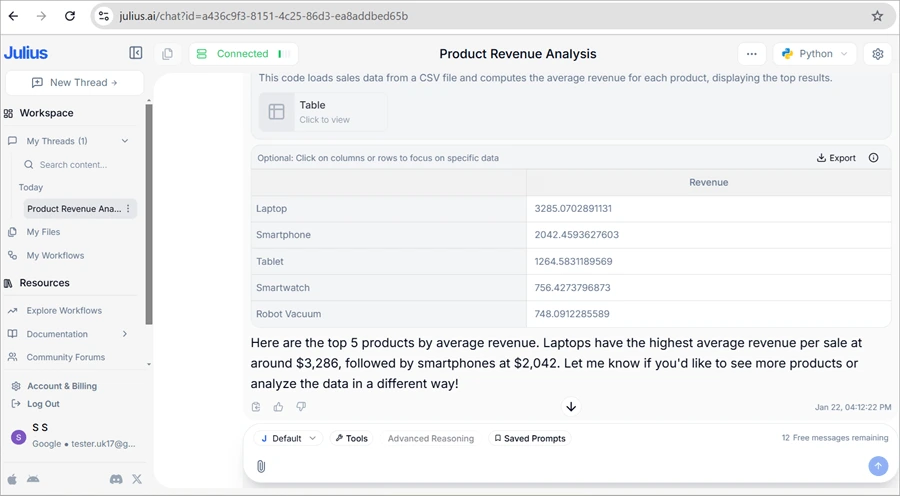This screenshot has width=900, height=497.
Task: Expand the Documentation submenu arrow
Action: 125,334
